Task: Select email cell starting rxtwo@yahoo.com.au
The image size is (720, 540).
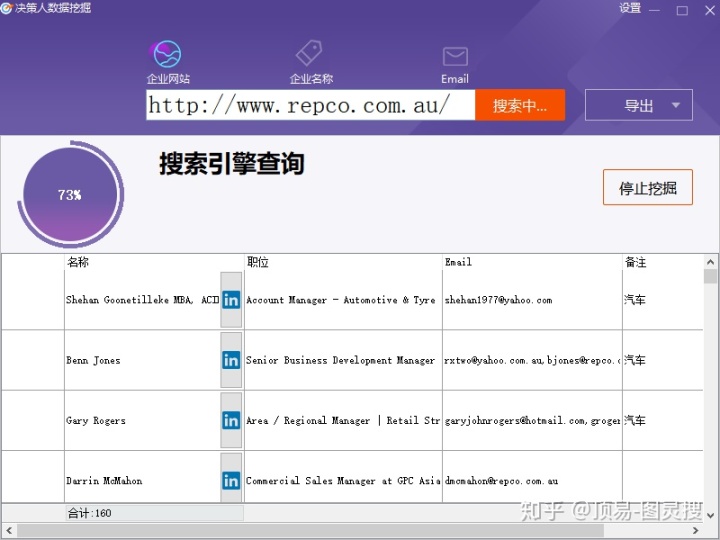Action: (x=532, y=360)
